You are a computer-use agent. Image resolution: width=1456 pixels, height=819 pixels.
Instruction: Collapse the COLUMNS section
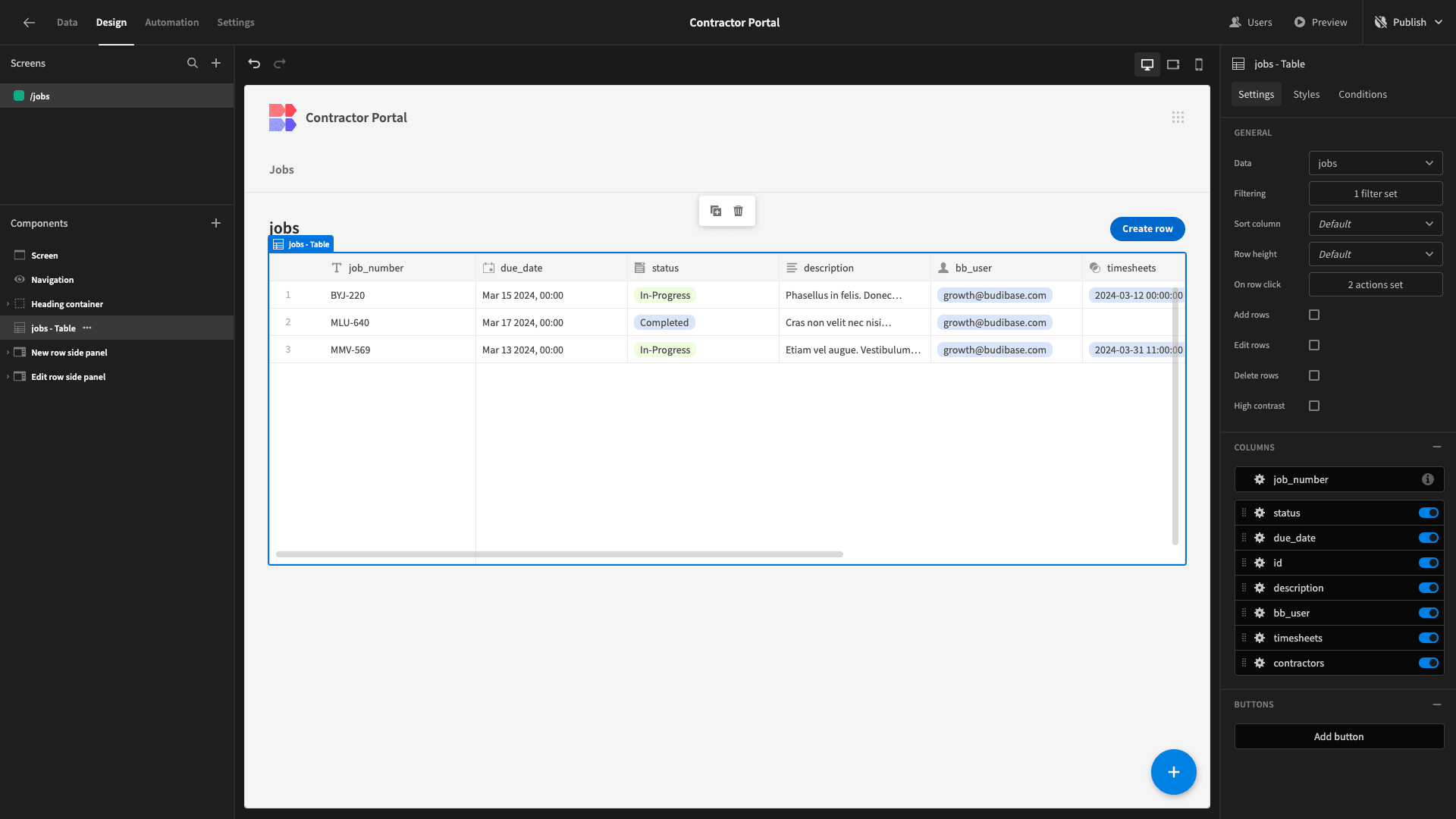click(x=1436, y=447)
